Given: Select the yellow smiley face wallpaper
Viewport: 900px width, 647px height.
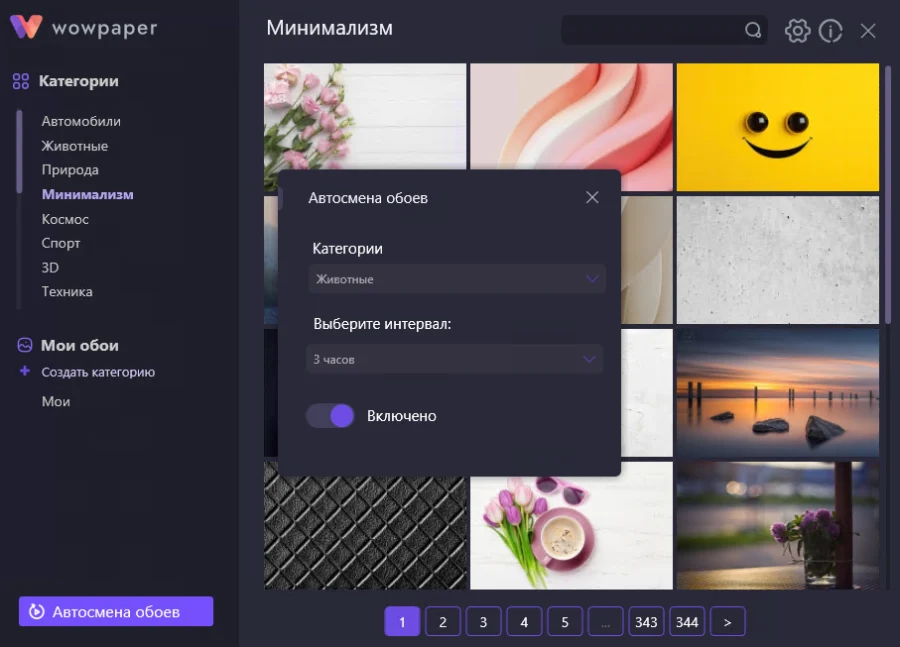Looking at the screenshot, I should click(x=777, y=127).
